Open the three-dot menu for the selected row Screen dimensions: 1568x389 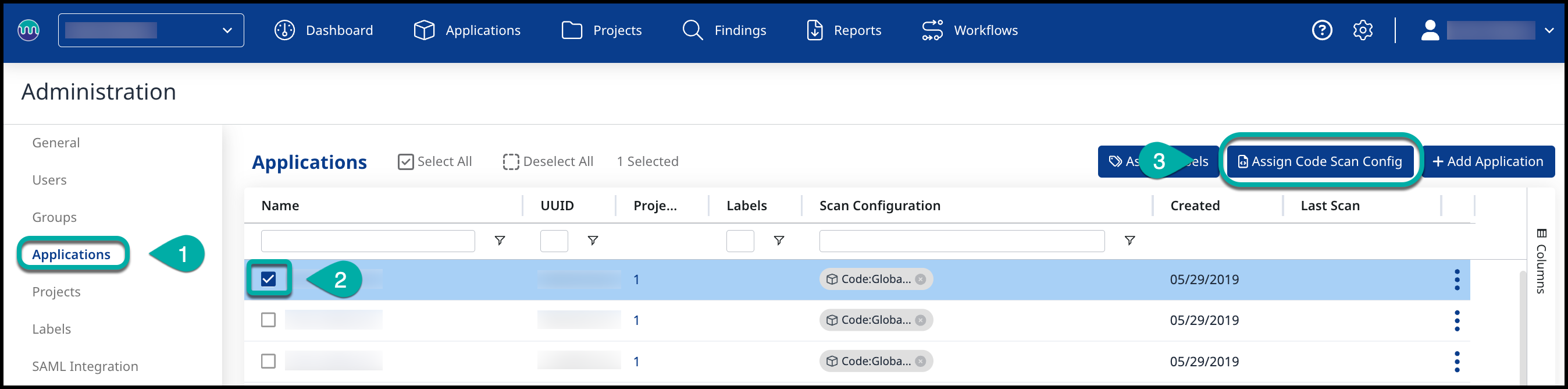tap(1456, 280)
